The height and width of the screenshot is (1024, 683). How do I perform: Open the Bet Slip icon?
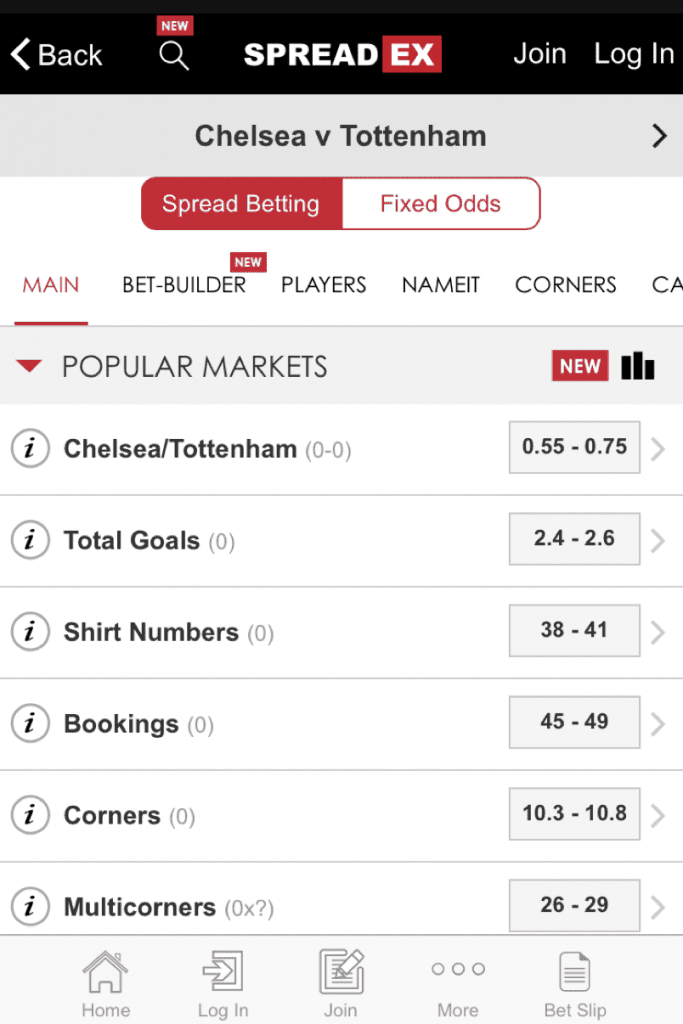point(574,970)
